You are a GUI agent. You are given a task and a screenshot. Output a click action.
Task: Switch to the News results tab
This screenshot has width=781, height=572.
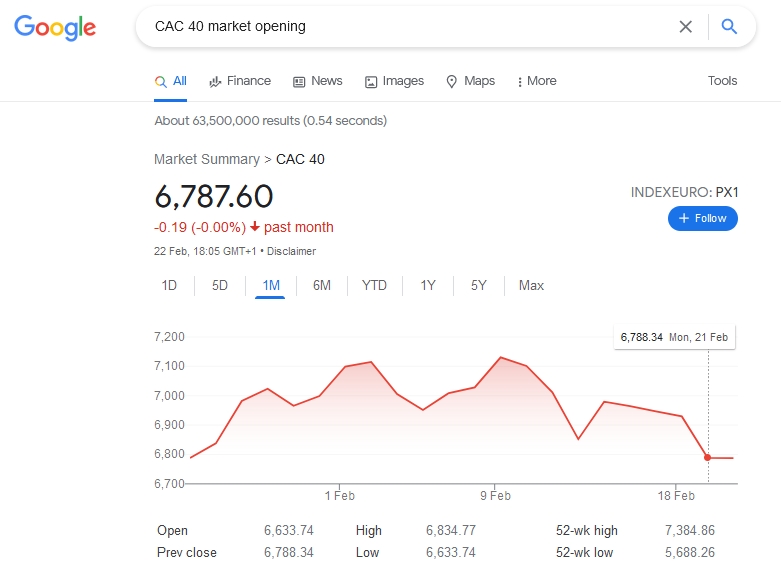coord(317,81)
